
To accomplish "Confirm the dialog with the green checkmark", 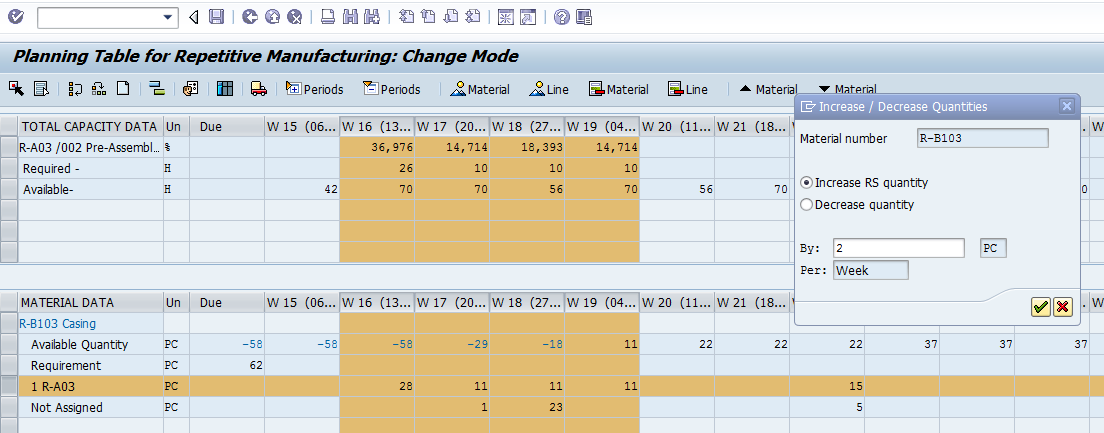I will coord(1041,307).
